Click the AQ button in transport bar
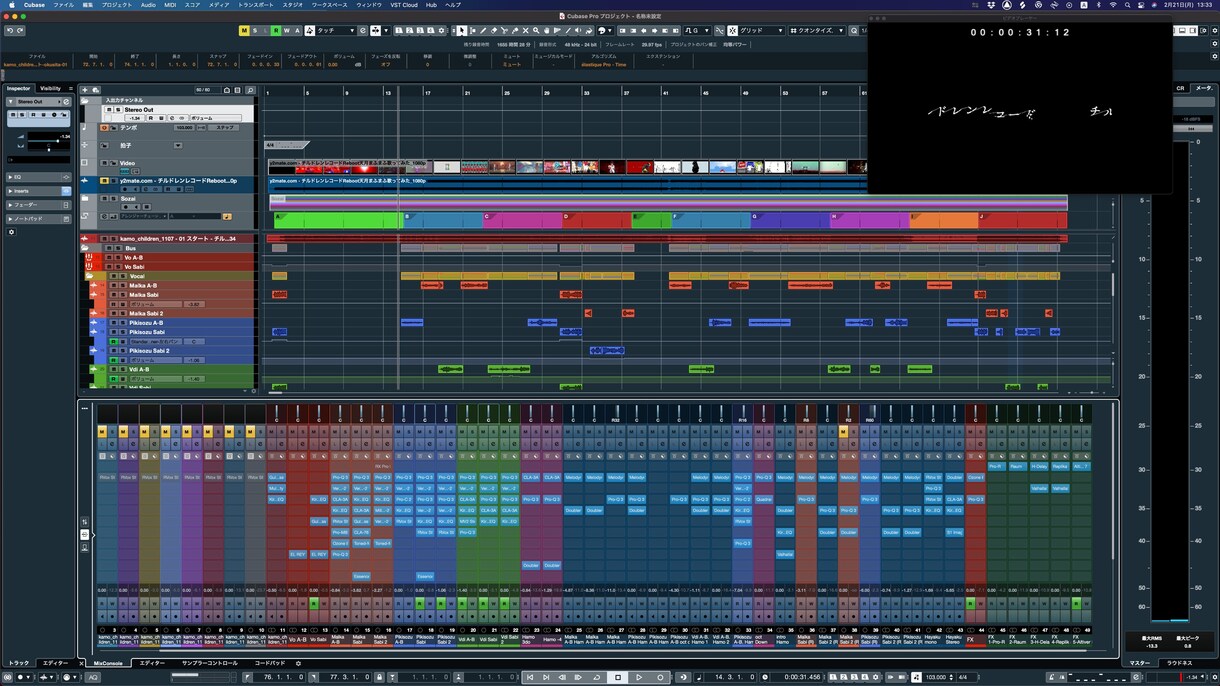1220x686 pixels. (x=93, y=677)
